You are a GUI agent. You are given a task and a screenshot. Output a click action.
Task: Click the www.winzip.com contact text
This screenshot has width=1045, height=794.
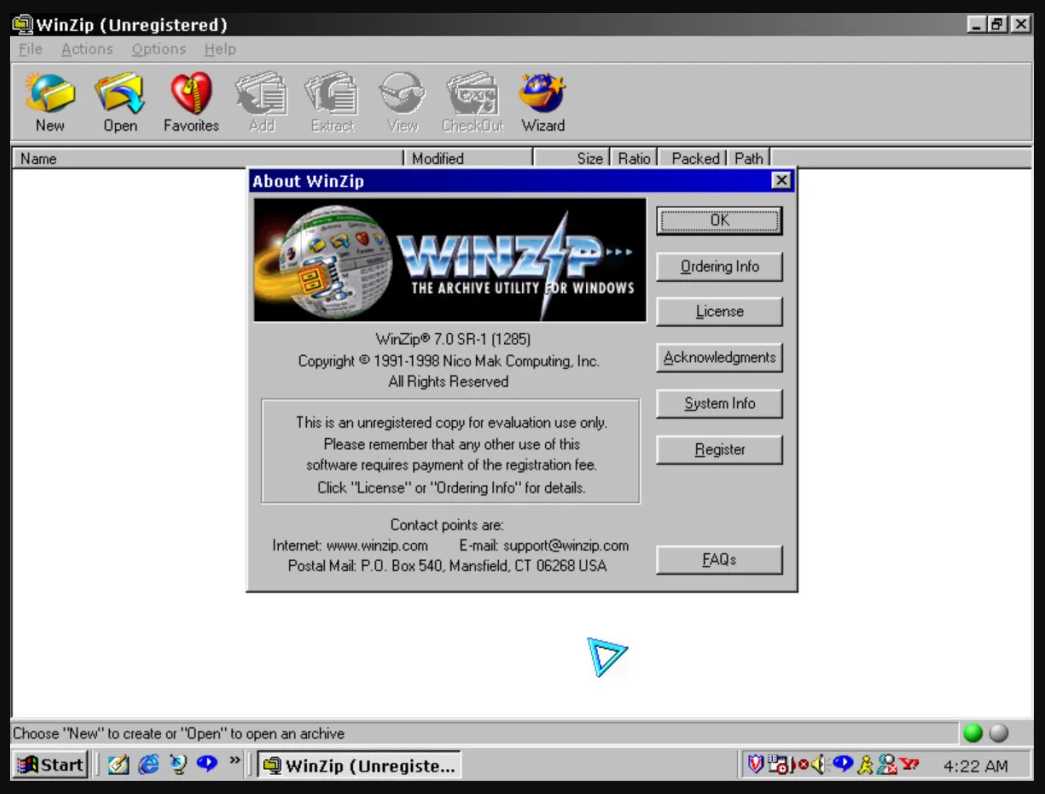(x=377, y=545)
